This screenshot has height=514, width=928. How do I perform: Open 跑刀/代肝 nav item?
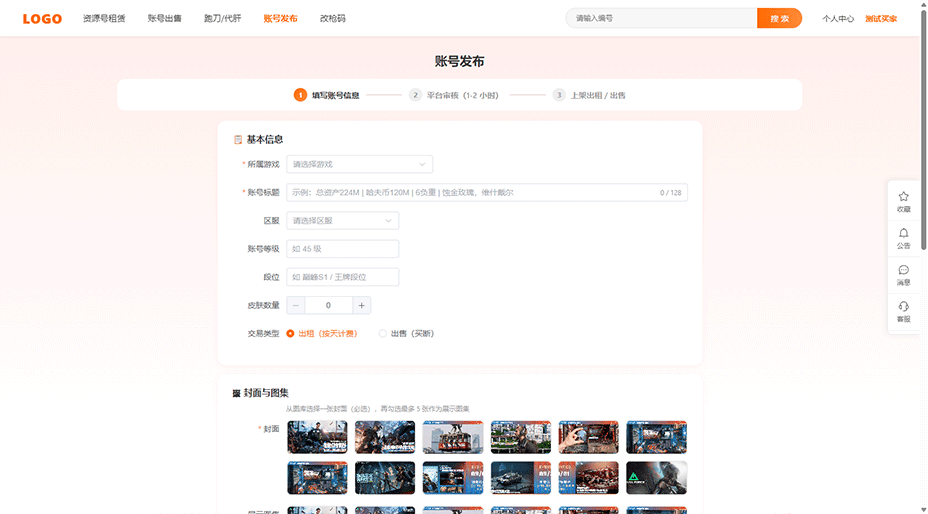(223, 18)
